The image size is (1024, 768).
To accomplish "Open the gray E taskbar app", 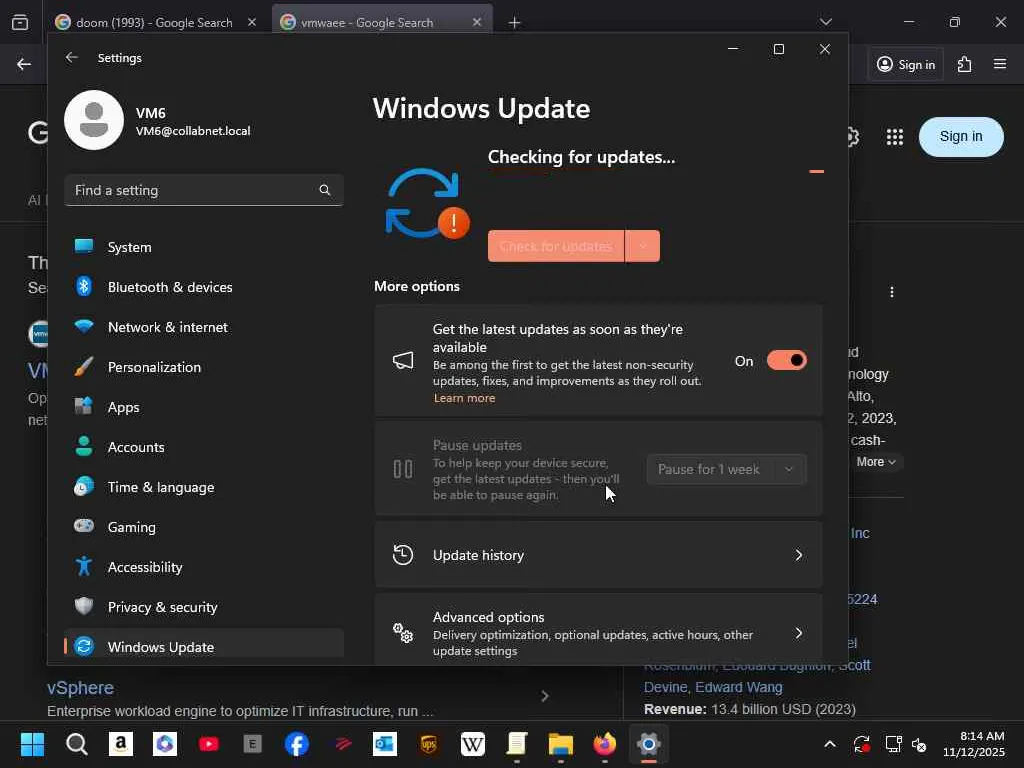I will (252, 744).
